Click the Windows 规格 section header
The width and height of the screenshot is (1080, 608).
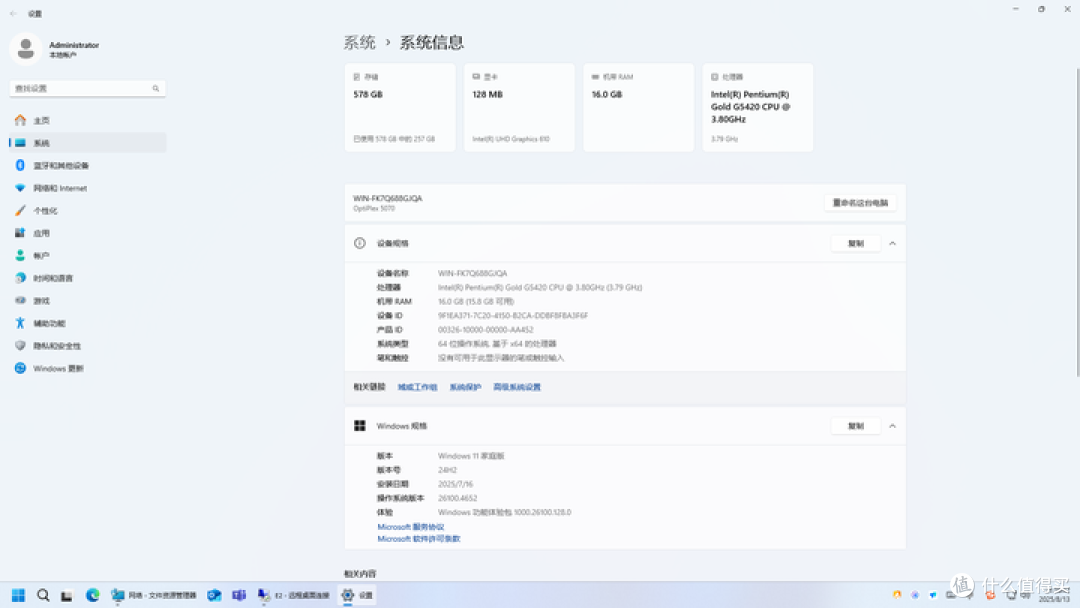pos(625,426)
